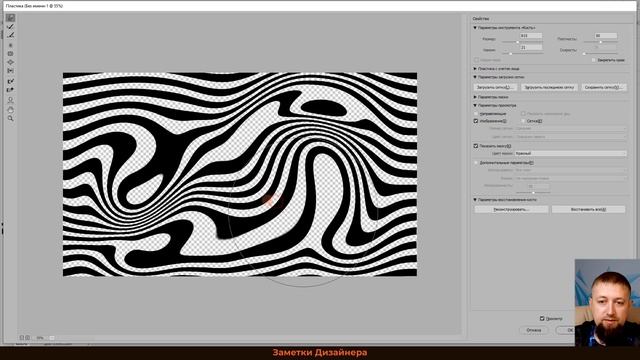Click the Восстановить все button
640x360 pixels.
pos(588,209)
